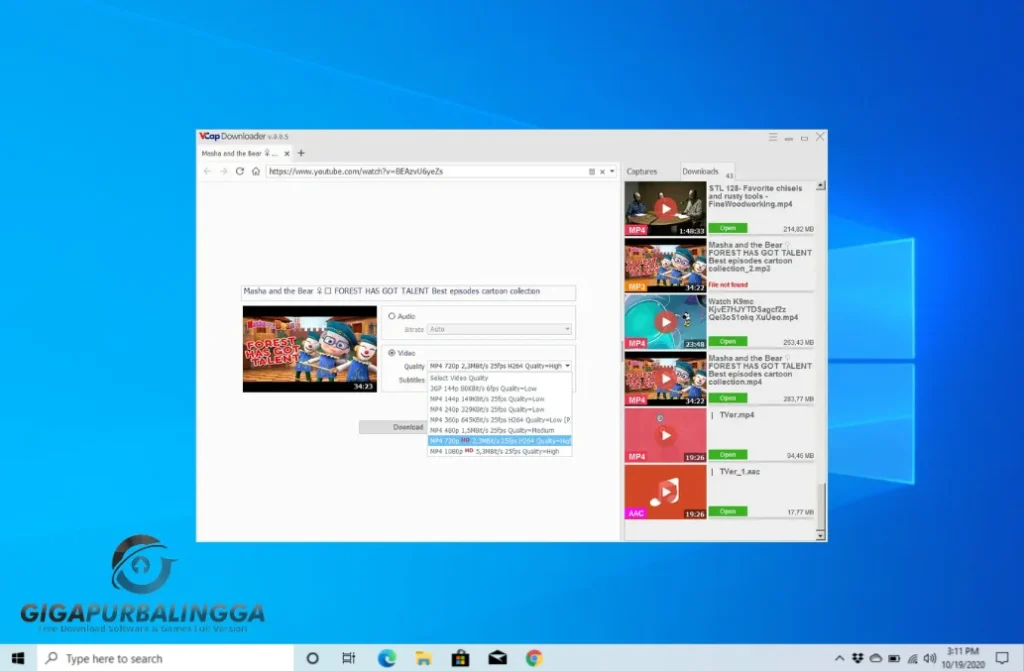Click the play icon on the FineWoodworking.mp4 thumbnail

664,208
